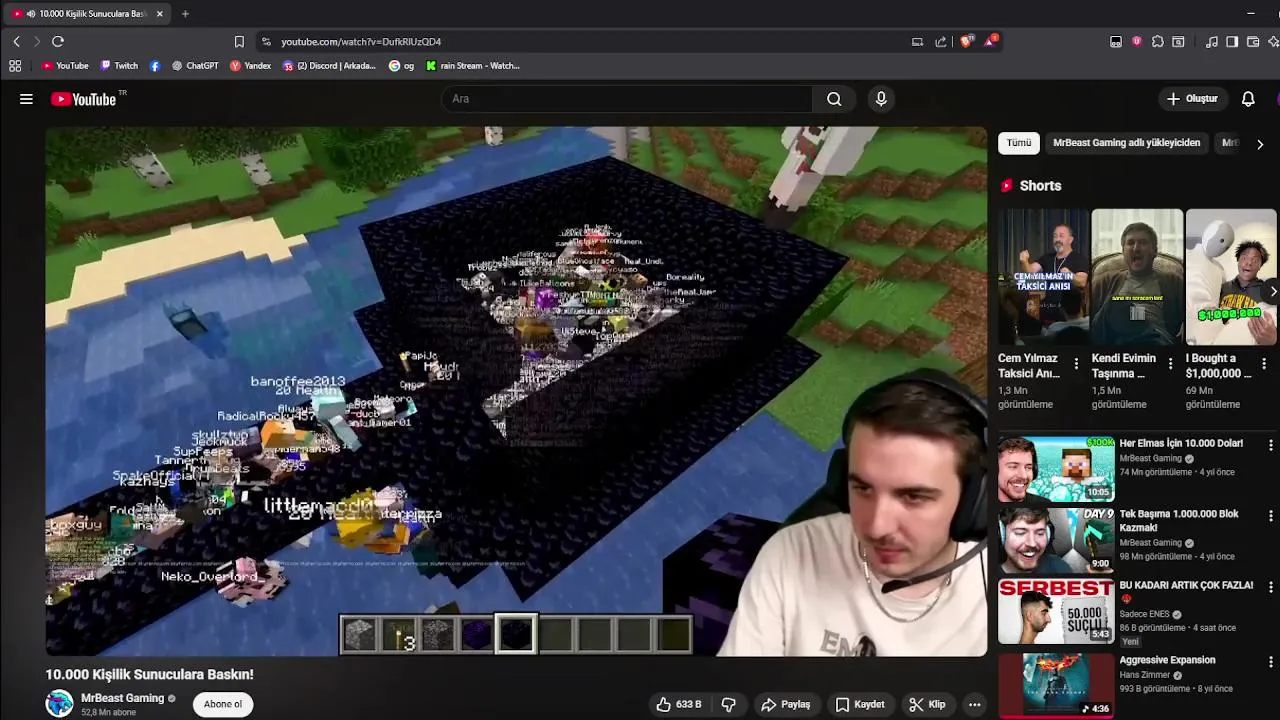
Task: Open the Aggressive Expansion video thumbnail
Action: click(1056, 685)
